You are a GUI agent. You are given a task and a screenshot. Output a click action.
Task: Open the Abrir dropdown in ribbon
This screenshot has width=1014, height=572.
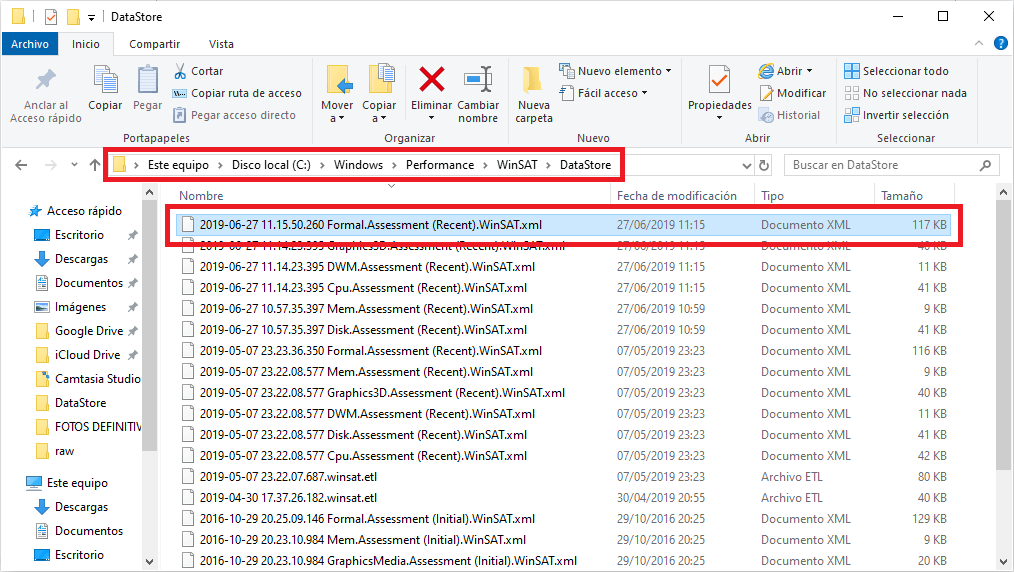click(x=785, y=71)
